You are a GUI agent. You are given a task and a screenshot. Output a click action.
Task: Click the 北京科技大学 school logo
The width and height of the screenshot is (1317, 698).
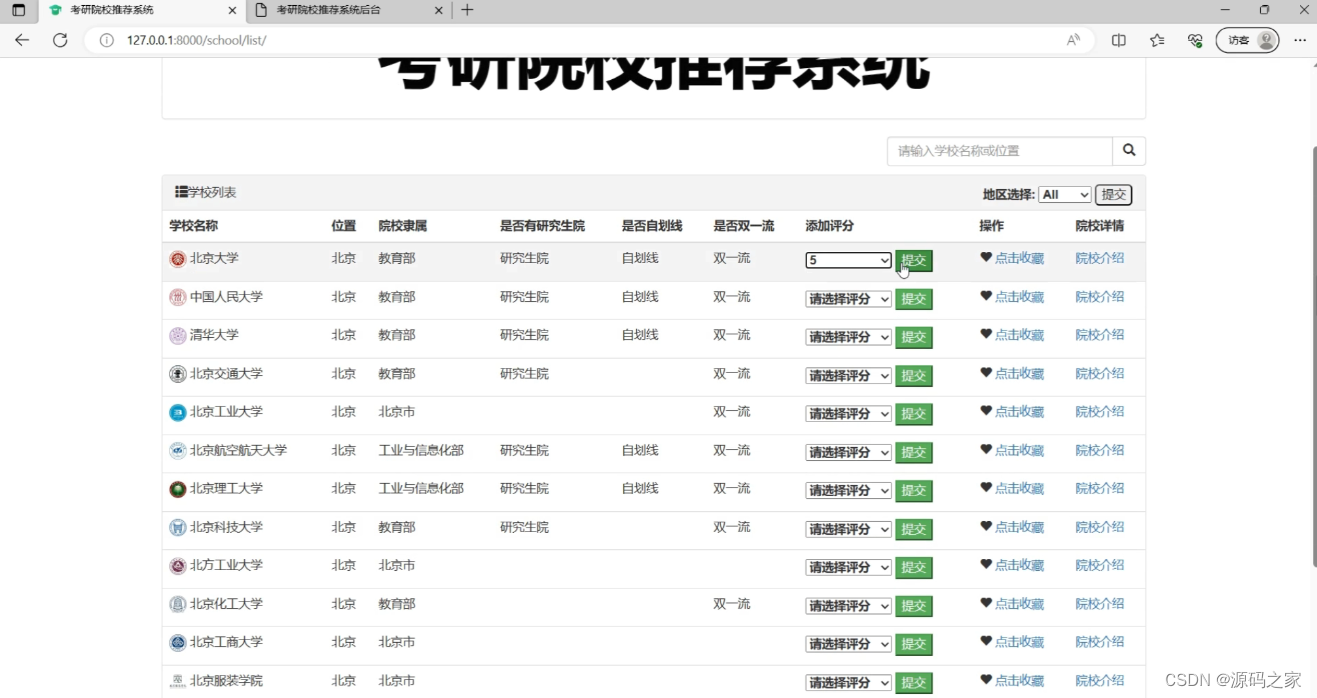pyautogui.click(x=178, y=527)
